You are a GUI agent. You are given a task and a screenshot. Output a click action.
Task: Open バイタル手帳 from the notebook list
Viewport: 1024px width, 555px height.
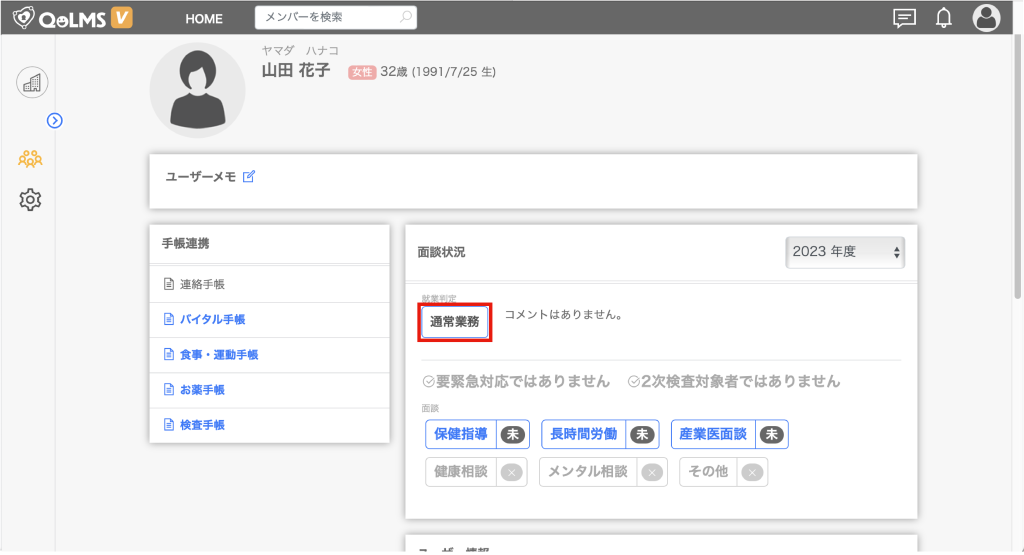pyautogui.click(x=212, y=320)
